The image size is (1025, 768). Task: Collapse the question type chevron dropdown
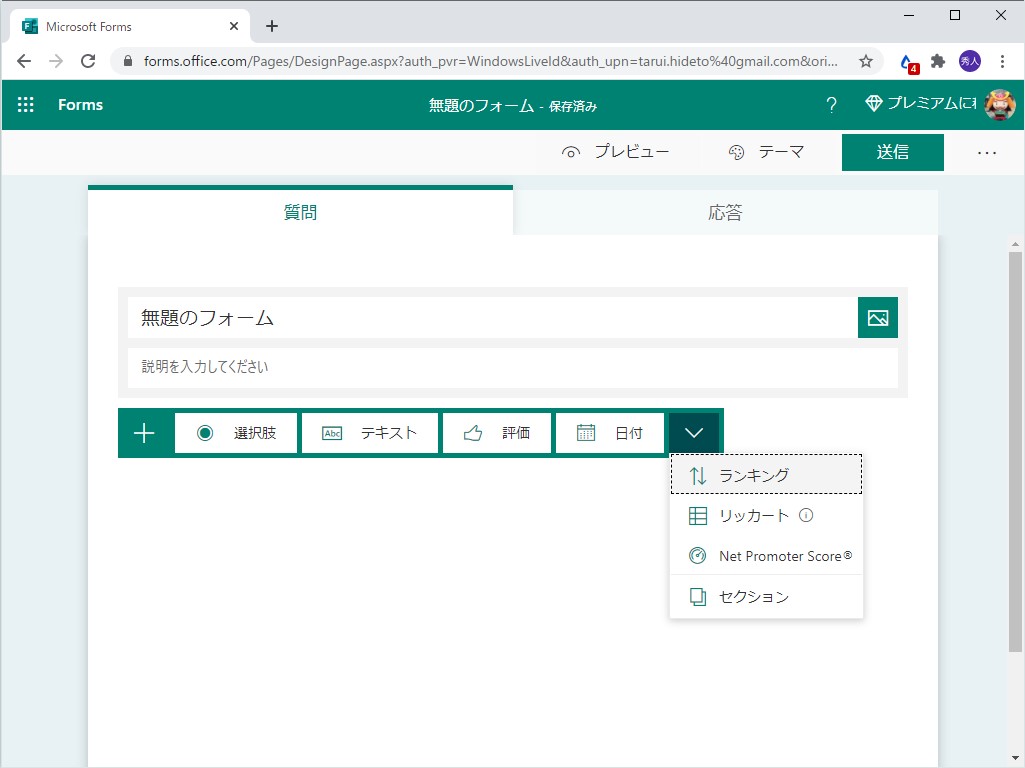(694, 432)
